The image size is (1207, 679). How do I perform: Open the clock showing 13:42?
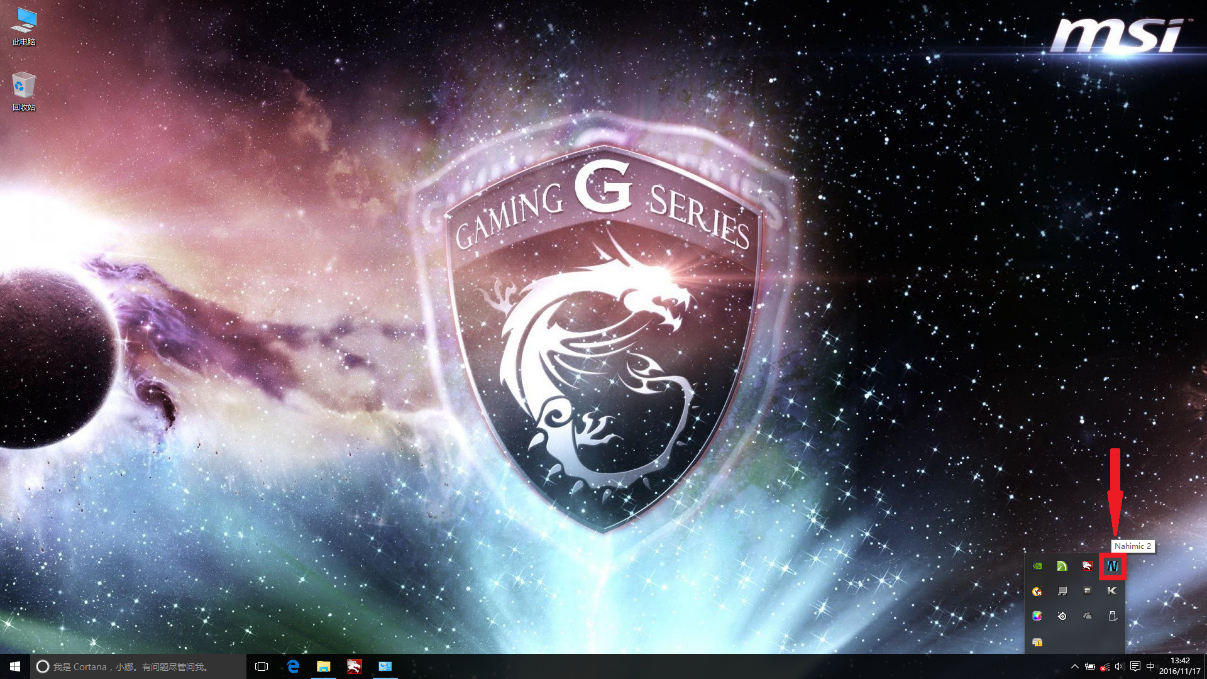1179,666
